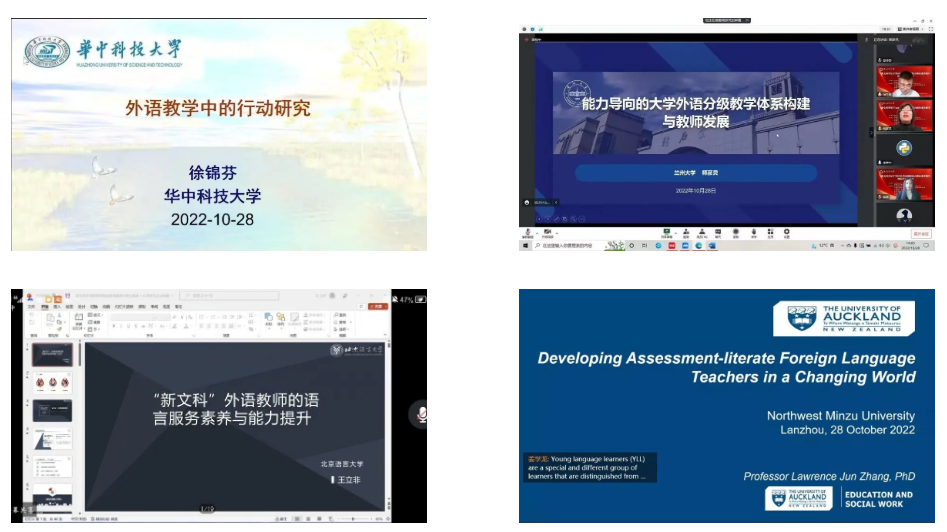947x532 pixels.
Task: Select the long-haired woman's video thumbnail
Action: (x=904, y=185)
